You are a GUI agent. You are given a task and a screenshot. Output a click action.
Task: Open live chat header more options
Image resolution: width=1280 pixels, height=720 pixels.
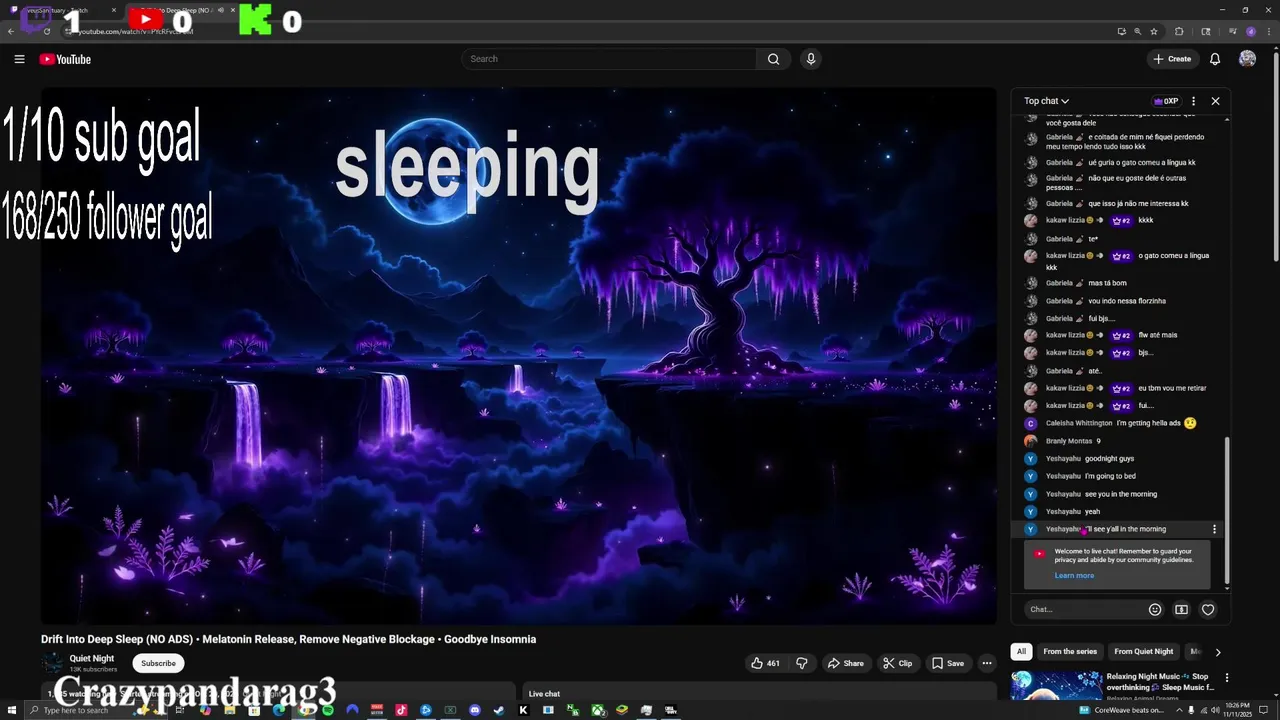[x=1193, y=101]
